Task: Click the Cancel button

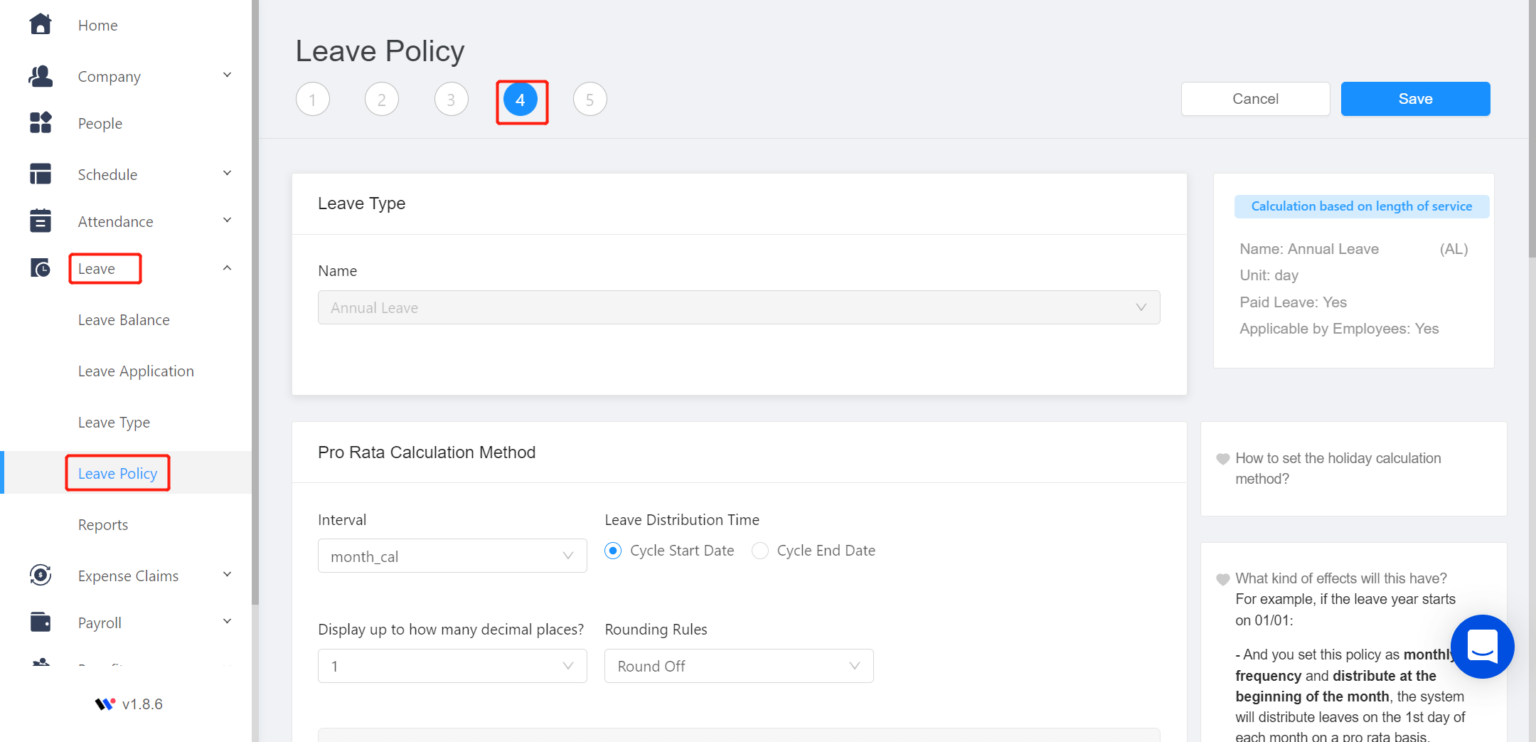Action: point(1255,99)
